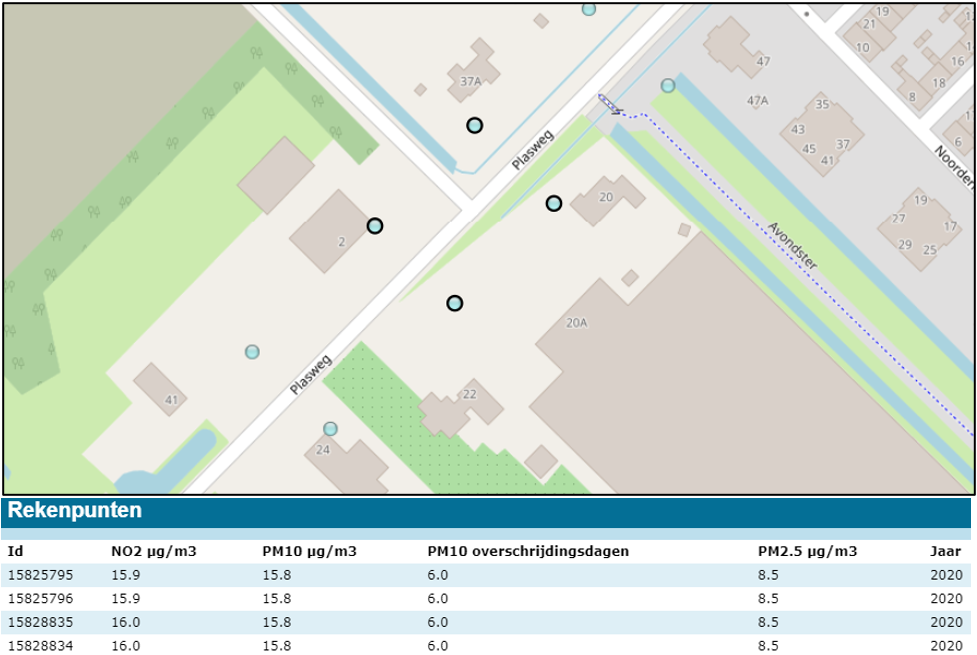Click overschrijdingsdagen 6.0 in row 15825796
Viewport: 977px width, 655px height.
[x=437, y=599]
